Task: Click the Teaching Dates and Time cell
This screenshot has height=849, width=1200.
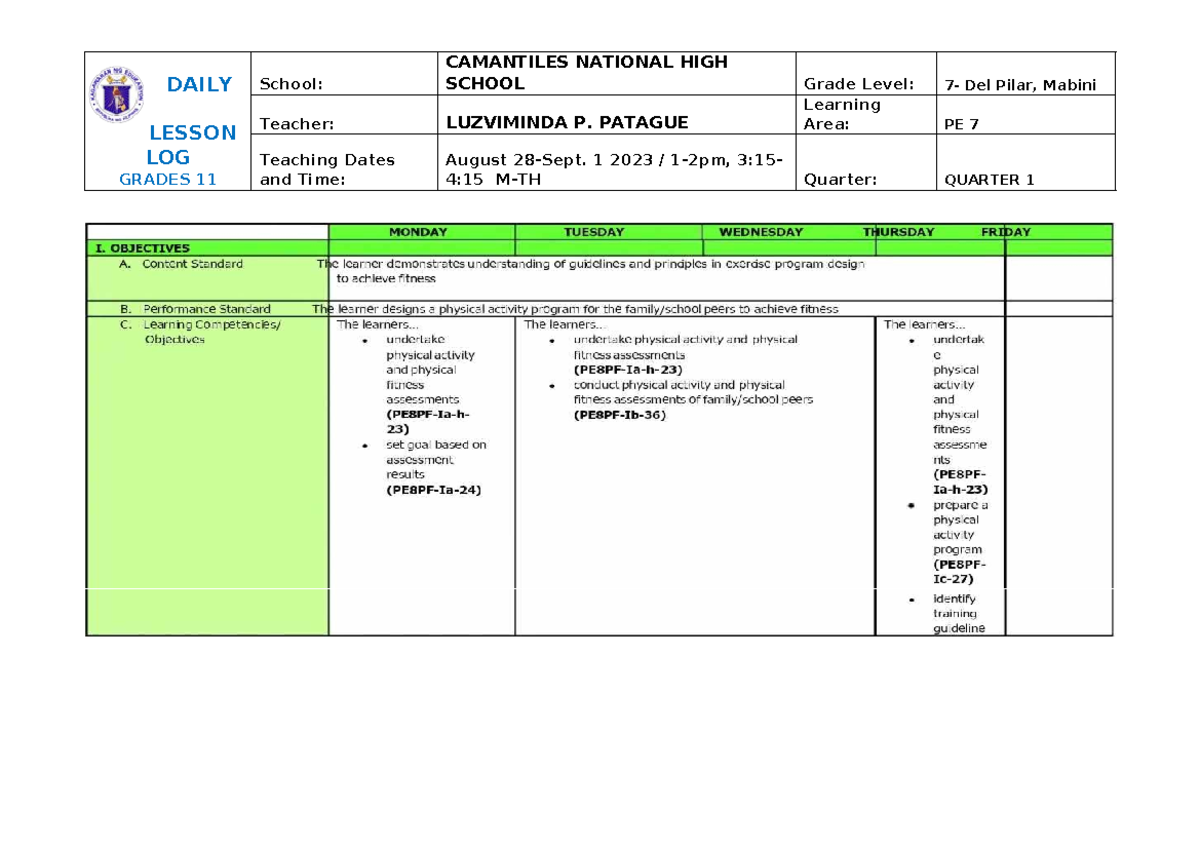Action: [326, 168]
